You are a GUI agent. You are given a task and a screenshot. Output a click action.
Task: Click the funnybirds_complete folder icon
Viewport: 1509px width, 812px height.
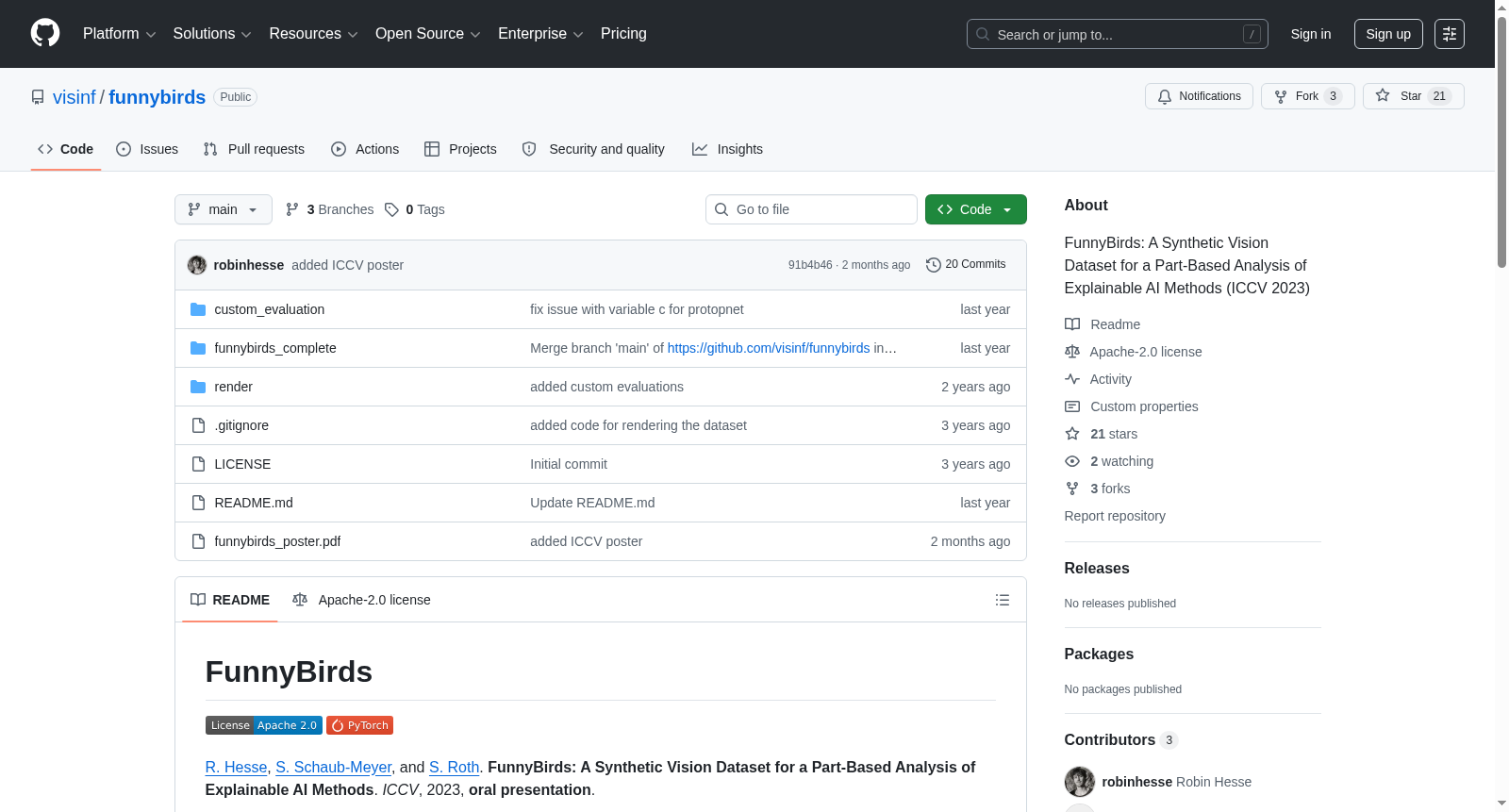point(198,348)
